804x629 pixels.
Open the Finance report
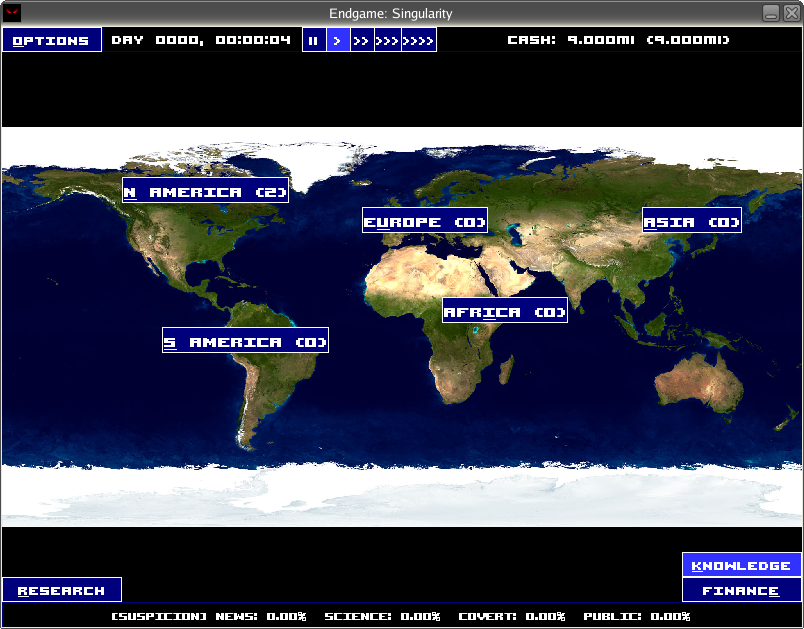click(x=741, y=590)
